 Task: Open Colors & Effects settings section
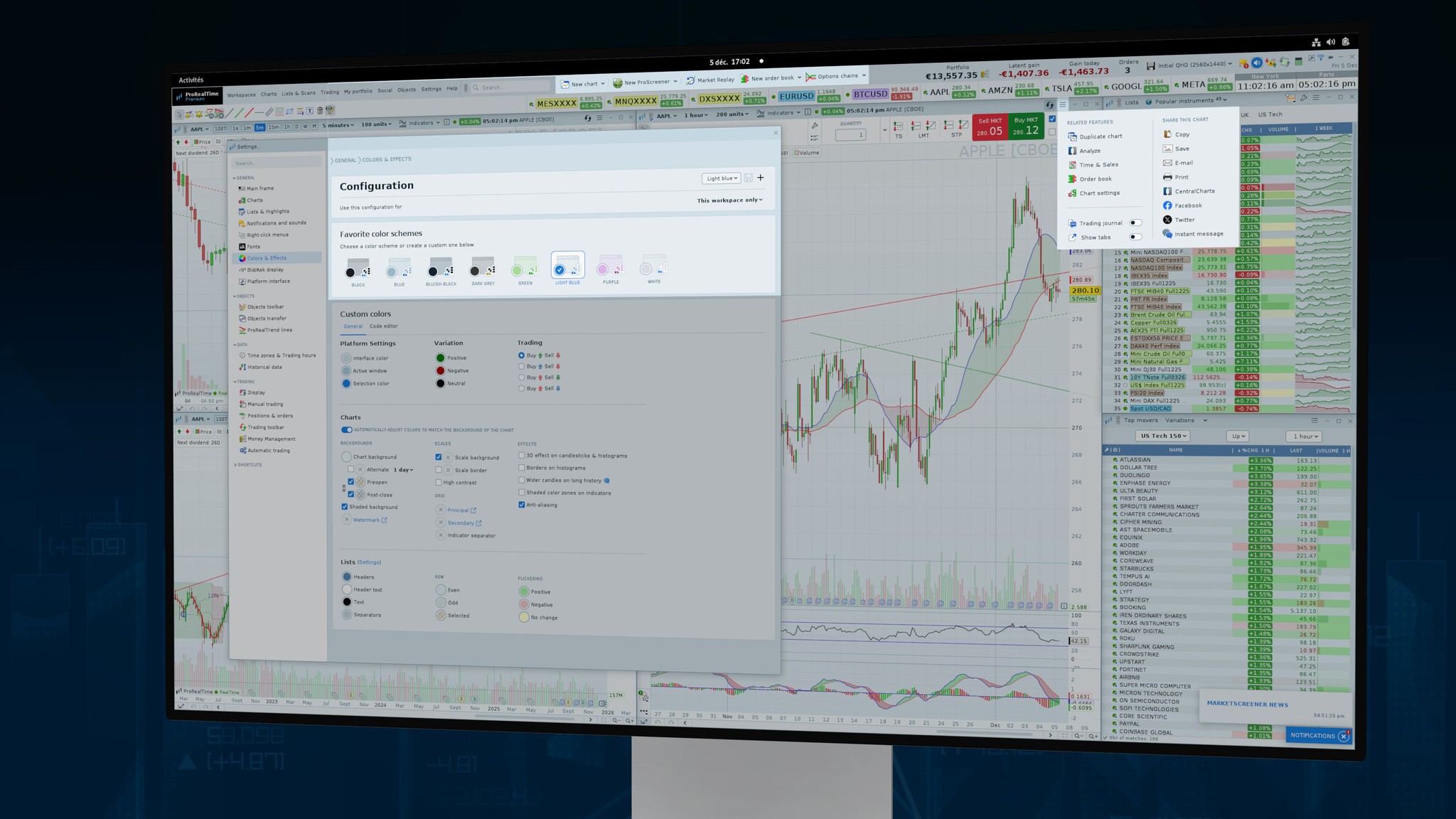point(276,258)
